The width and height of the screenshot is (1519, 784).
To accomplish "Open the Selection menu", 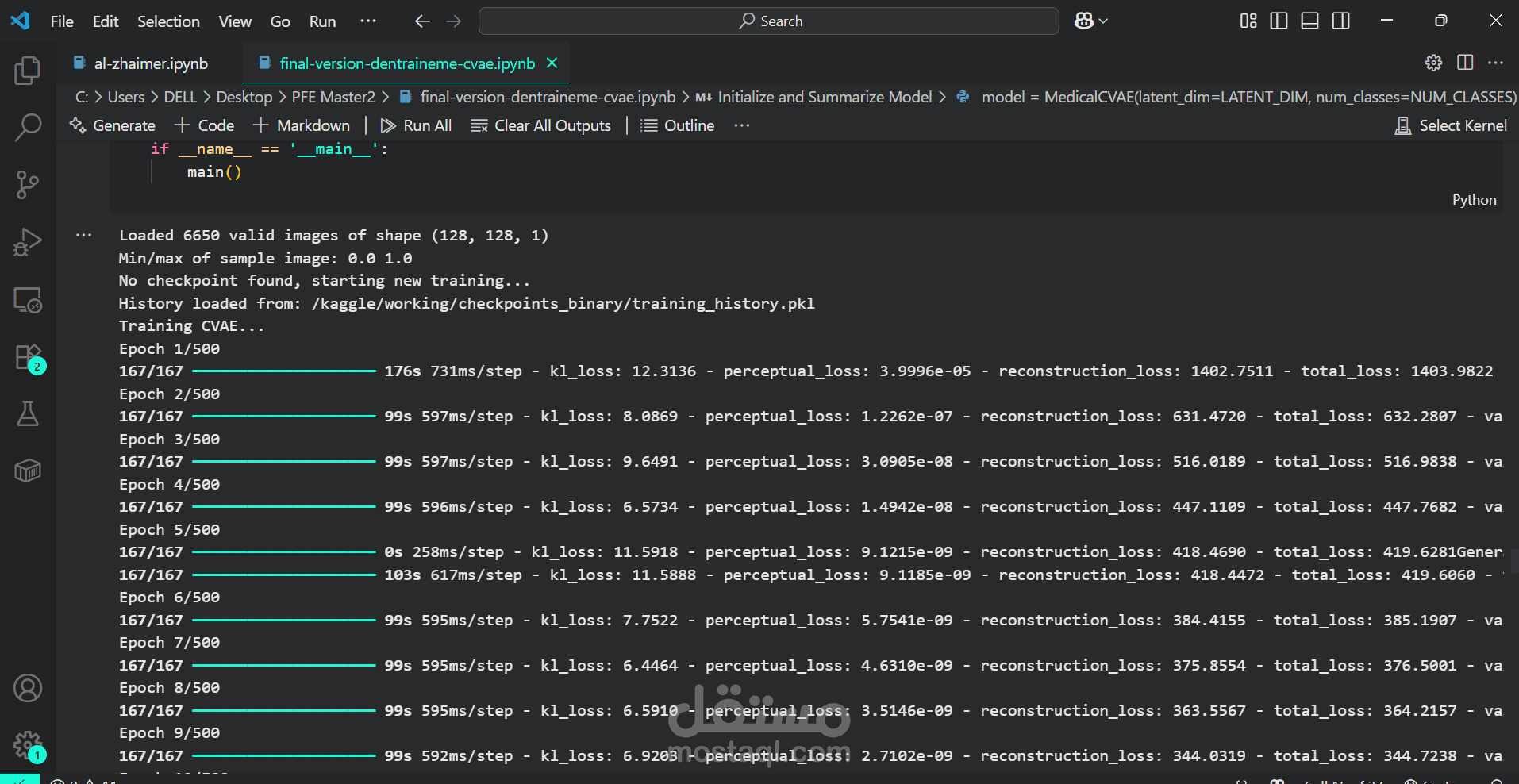I will point(168,21).
